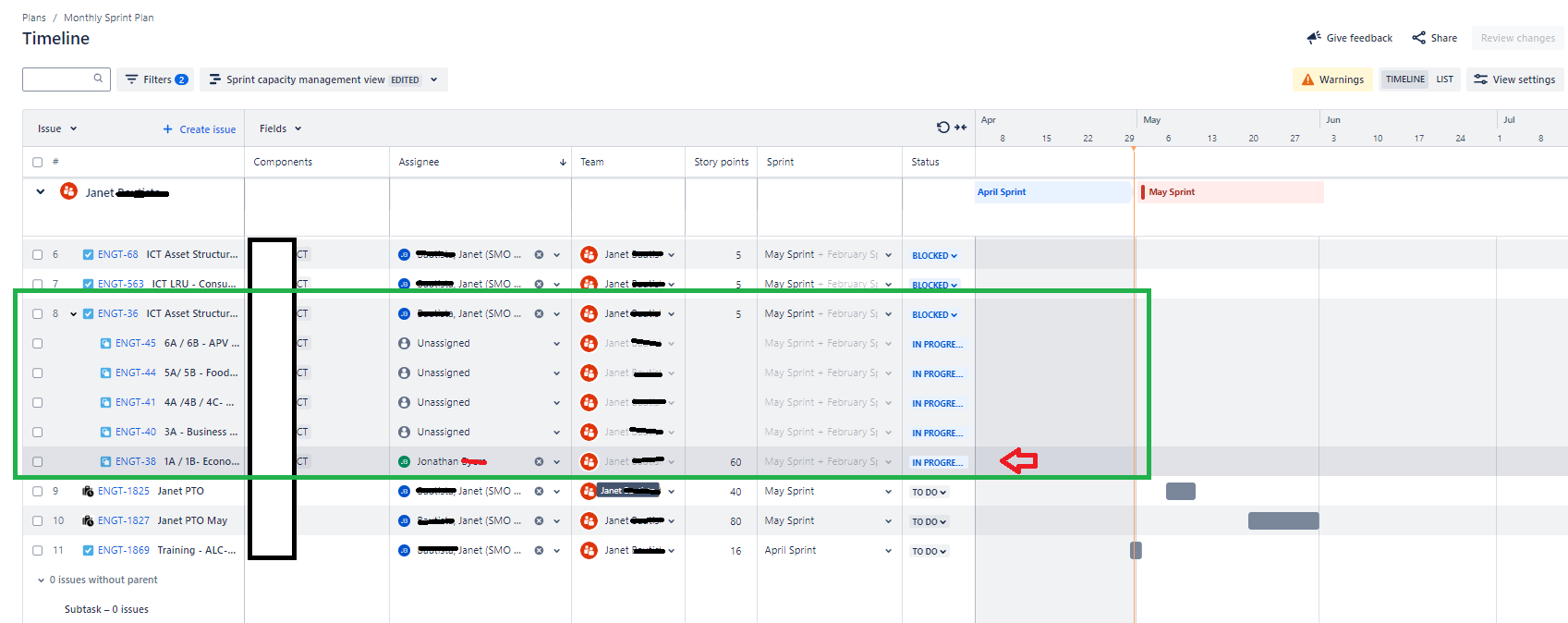Click ENGT-41 subtask type icon

point(105,402)
